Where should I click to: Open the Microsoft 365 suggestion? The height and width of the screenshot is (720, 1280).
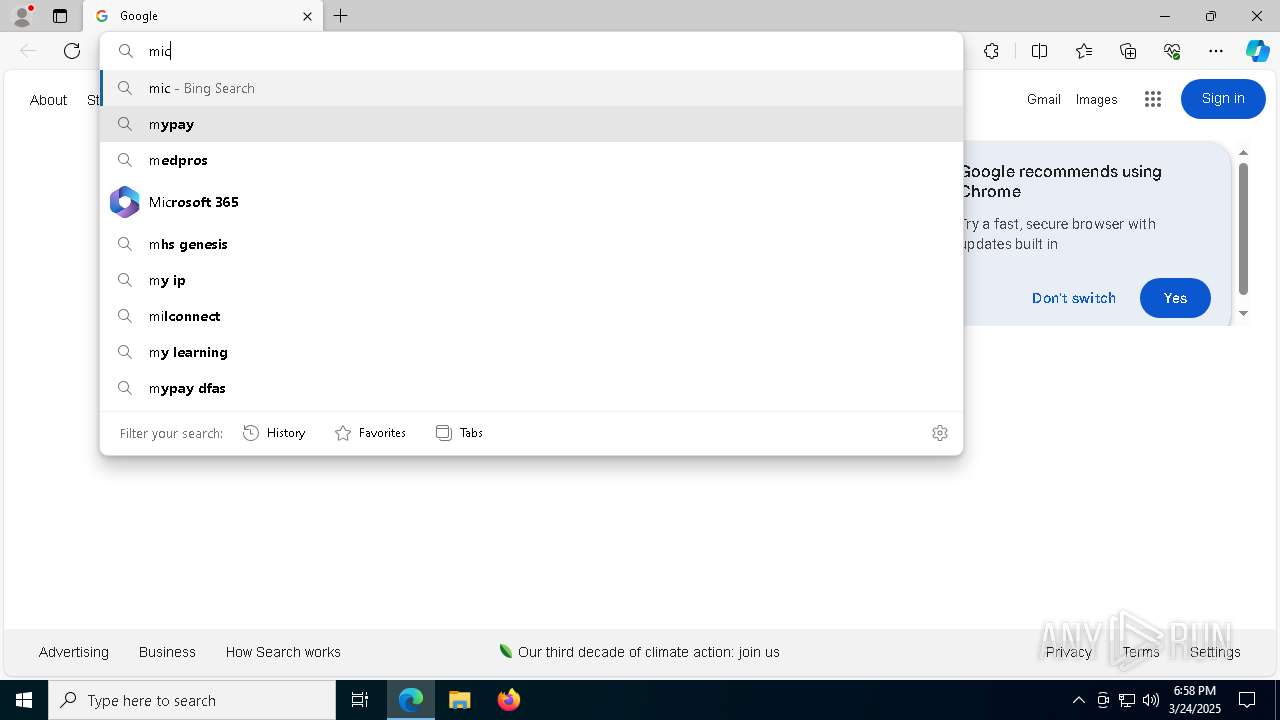tap(531, 202)
